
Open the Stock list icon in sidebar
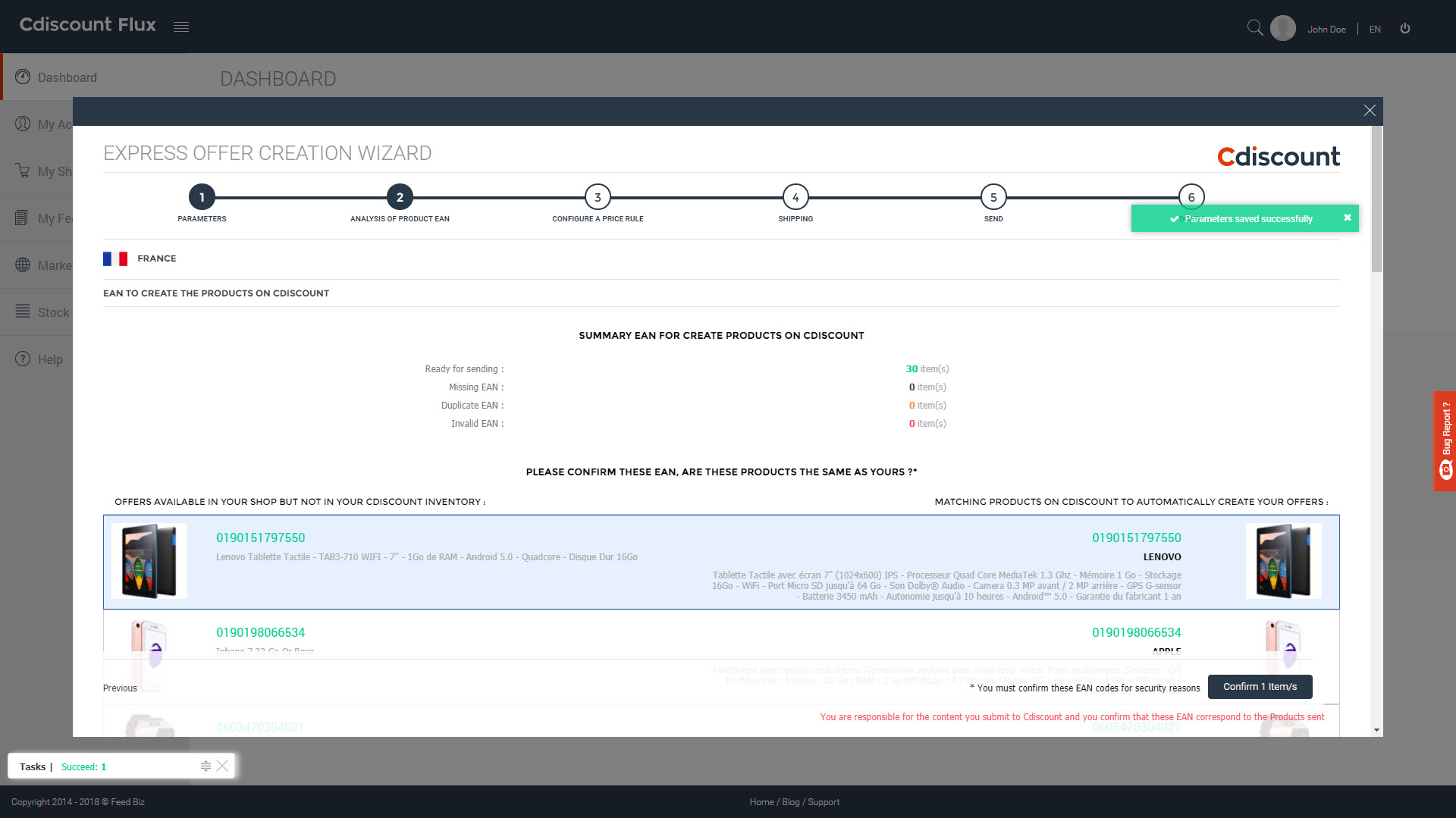coord(23,312)
